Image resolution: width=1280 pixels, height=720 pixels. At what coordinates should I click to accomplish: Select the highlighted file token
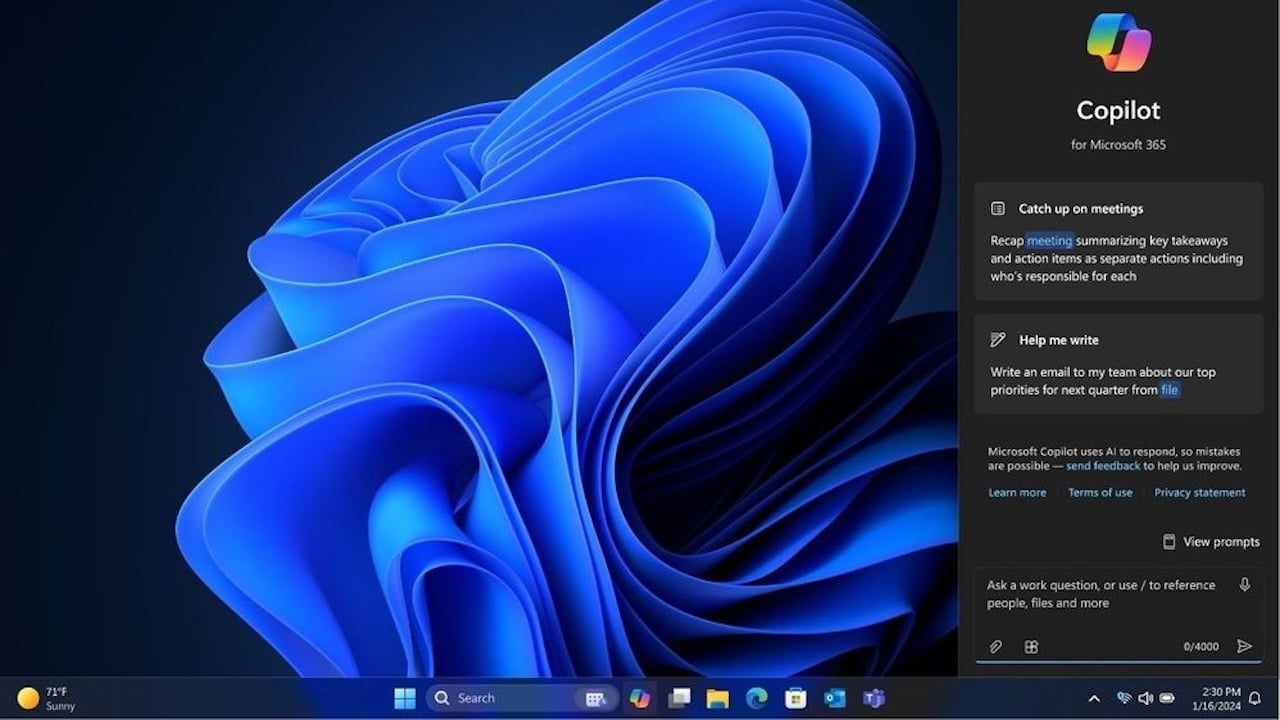click(x=1169, y=390)
